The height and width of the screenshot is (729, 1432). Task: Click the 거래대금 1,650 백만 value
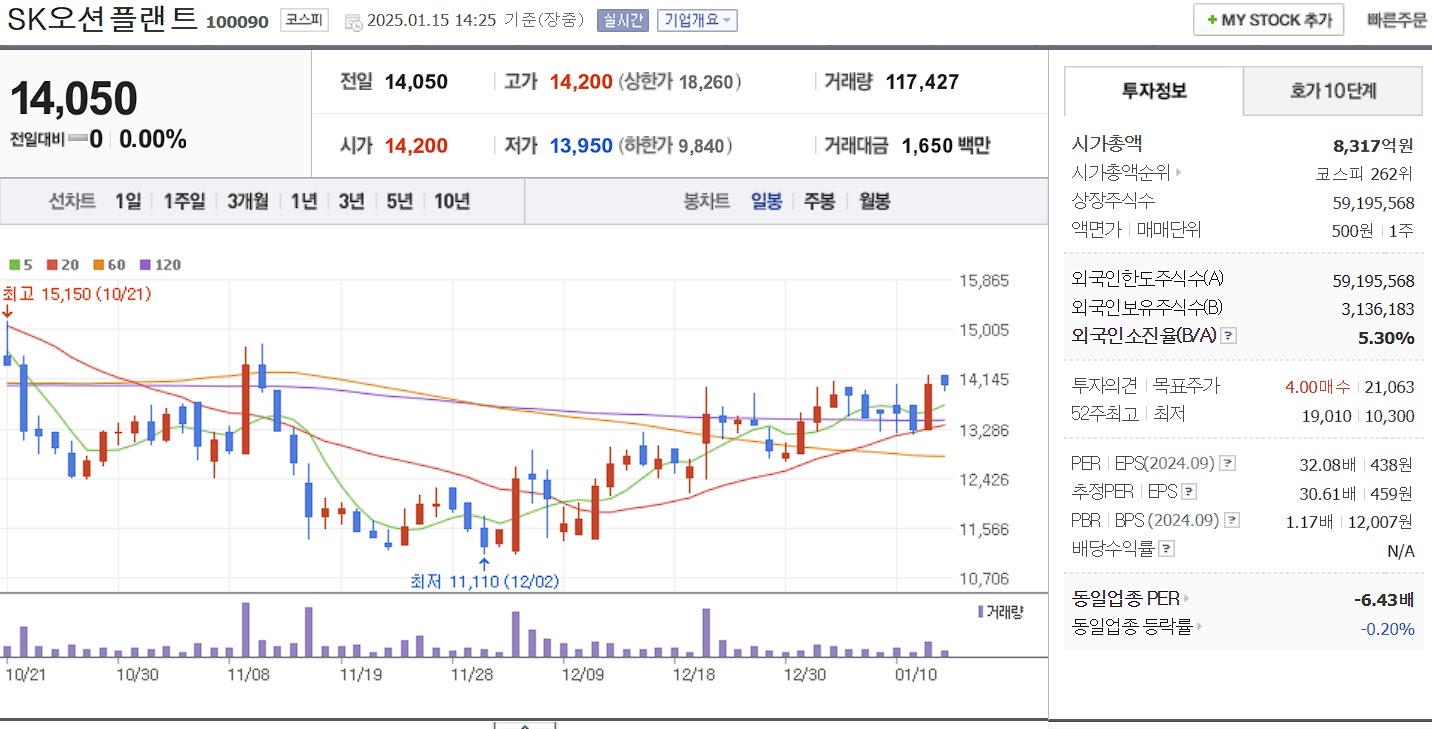point(945,146)
